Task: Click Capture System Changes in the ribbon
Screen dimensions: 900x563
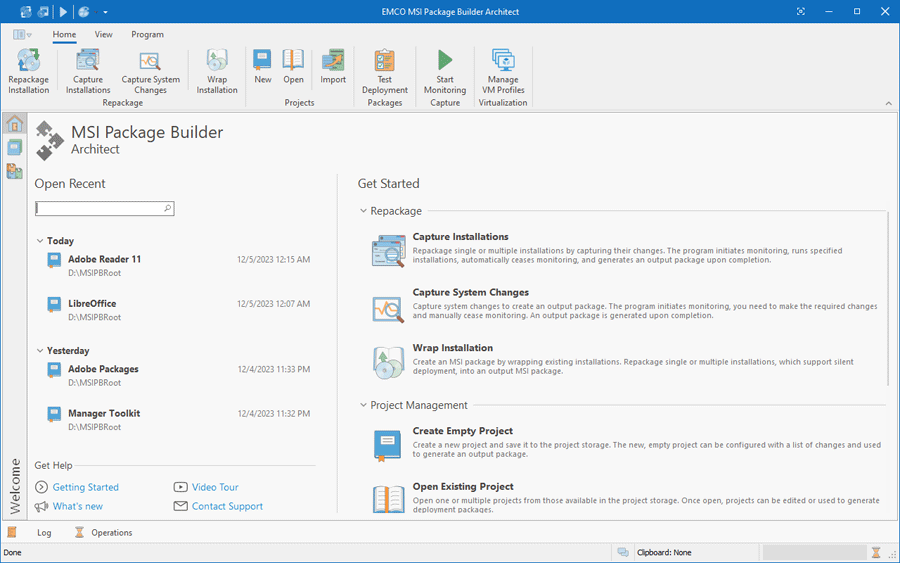Action: [x=150, y=71]
